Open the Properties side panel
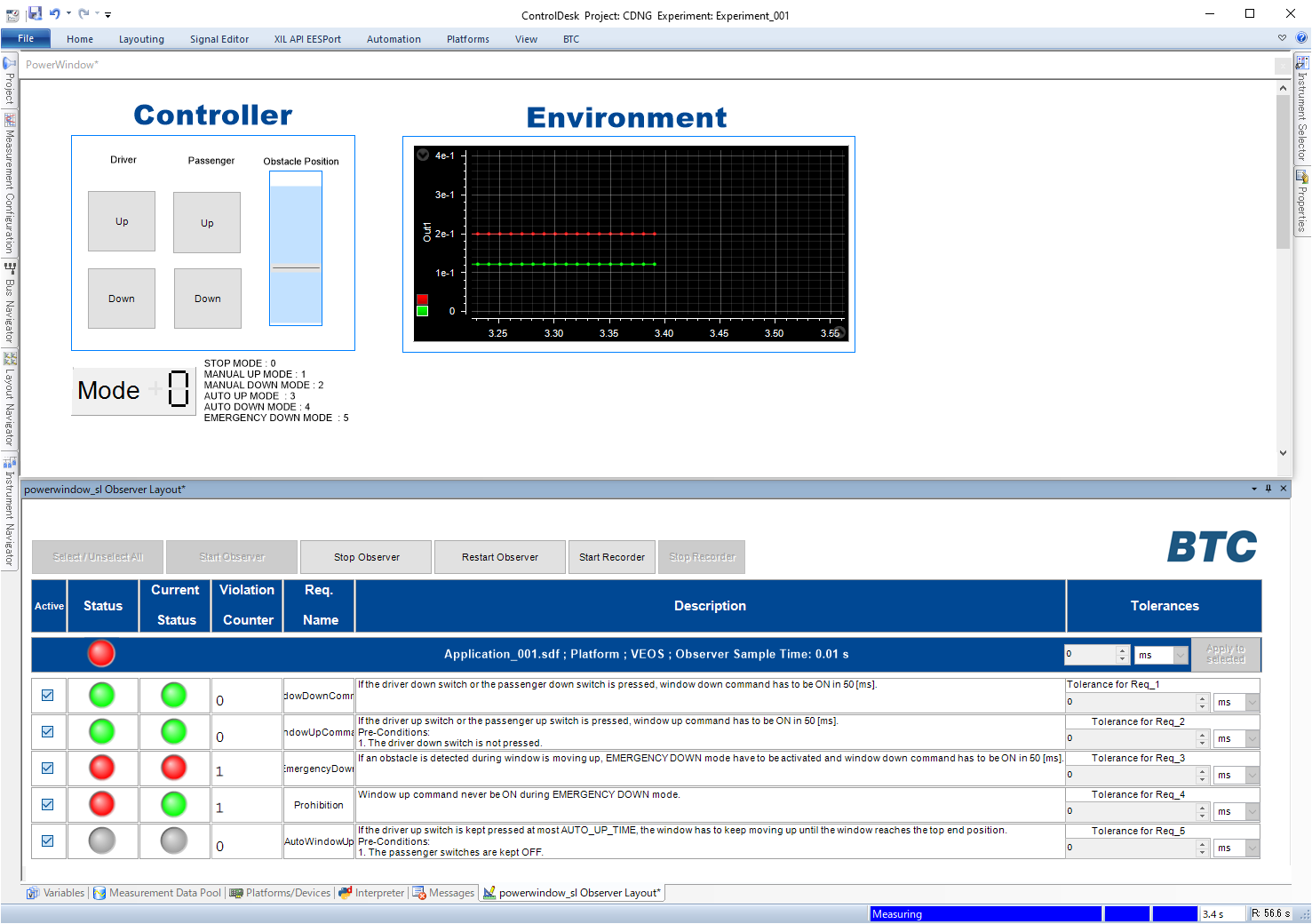Viewport: 1312px width, 924px height. coord(1302,201)
